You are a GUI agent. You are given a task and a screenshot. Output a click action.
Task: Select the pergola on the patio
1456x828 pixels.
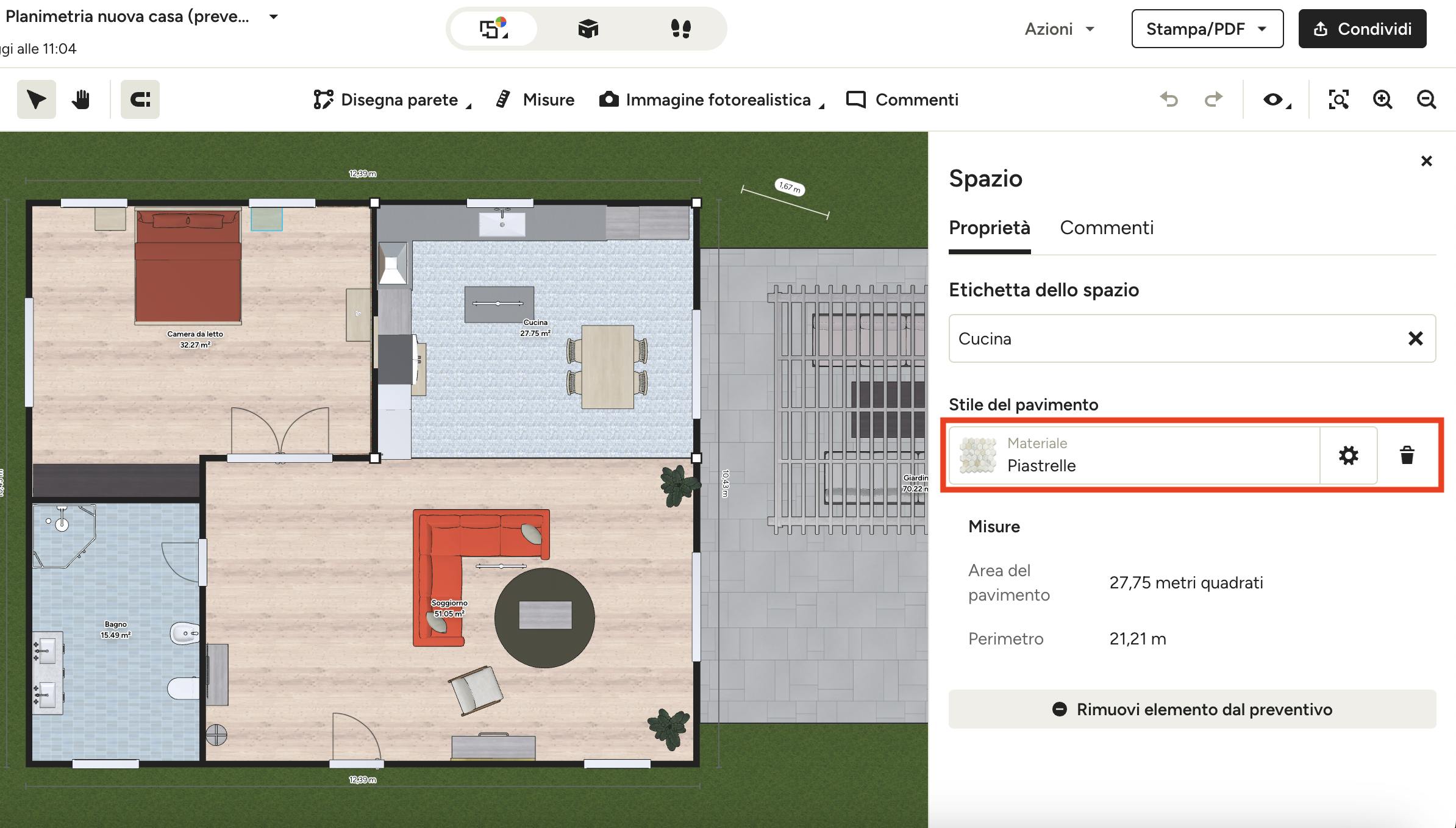848,409
